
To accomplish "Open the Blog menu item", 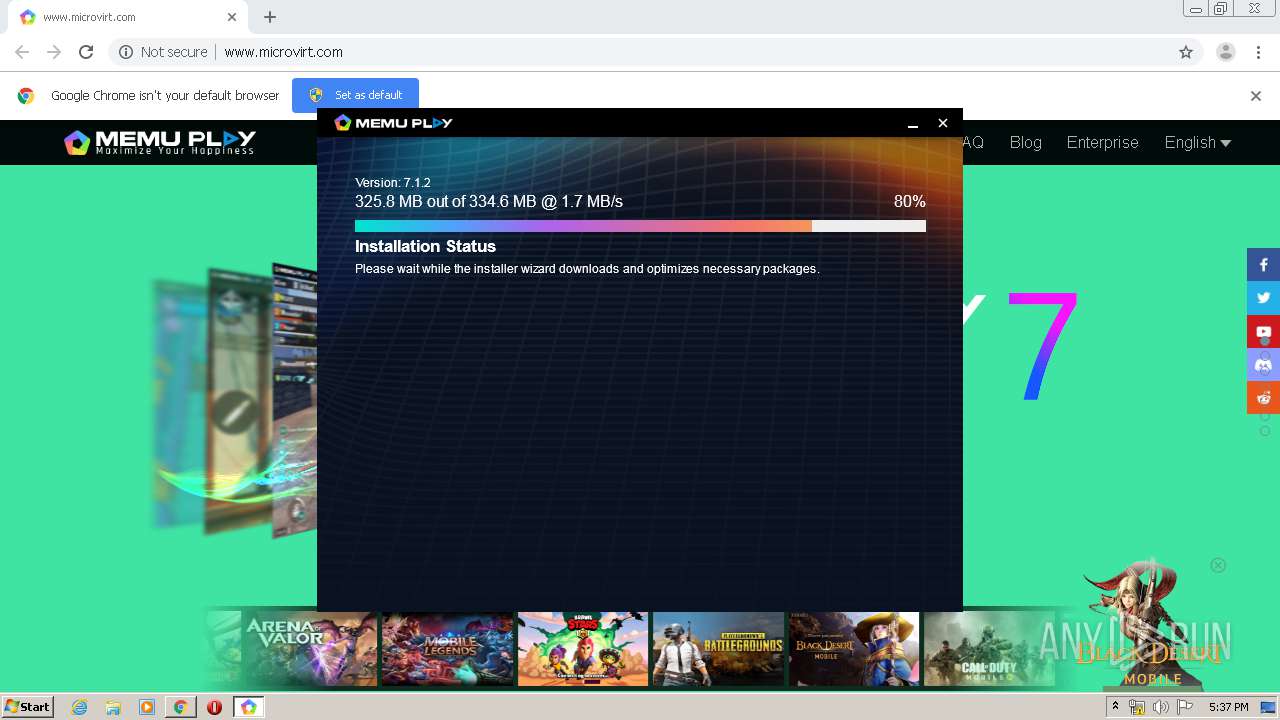I will (x=1025, y=142).
